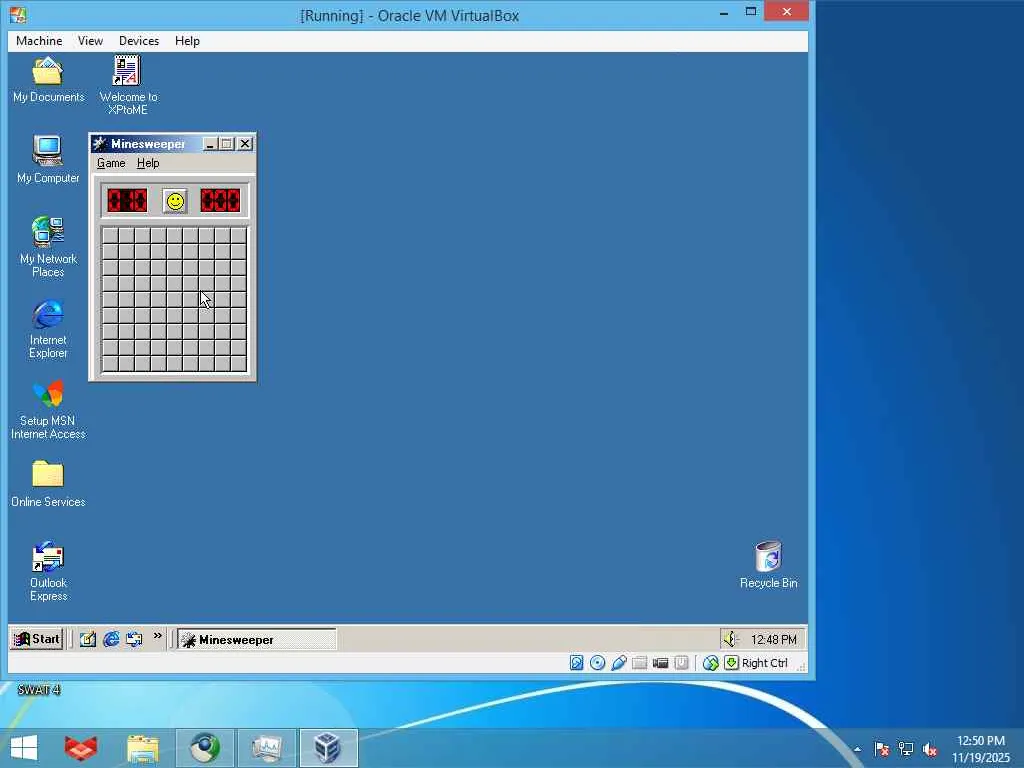Viewport: 1024px width, 768px height.
Task: Click the Minesweeper taskbar button
Action: pos(257,639)
